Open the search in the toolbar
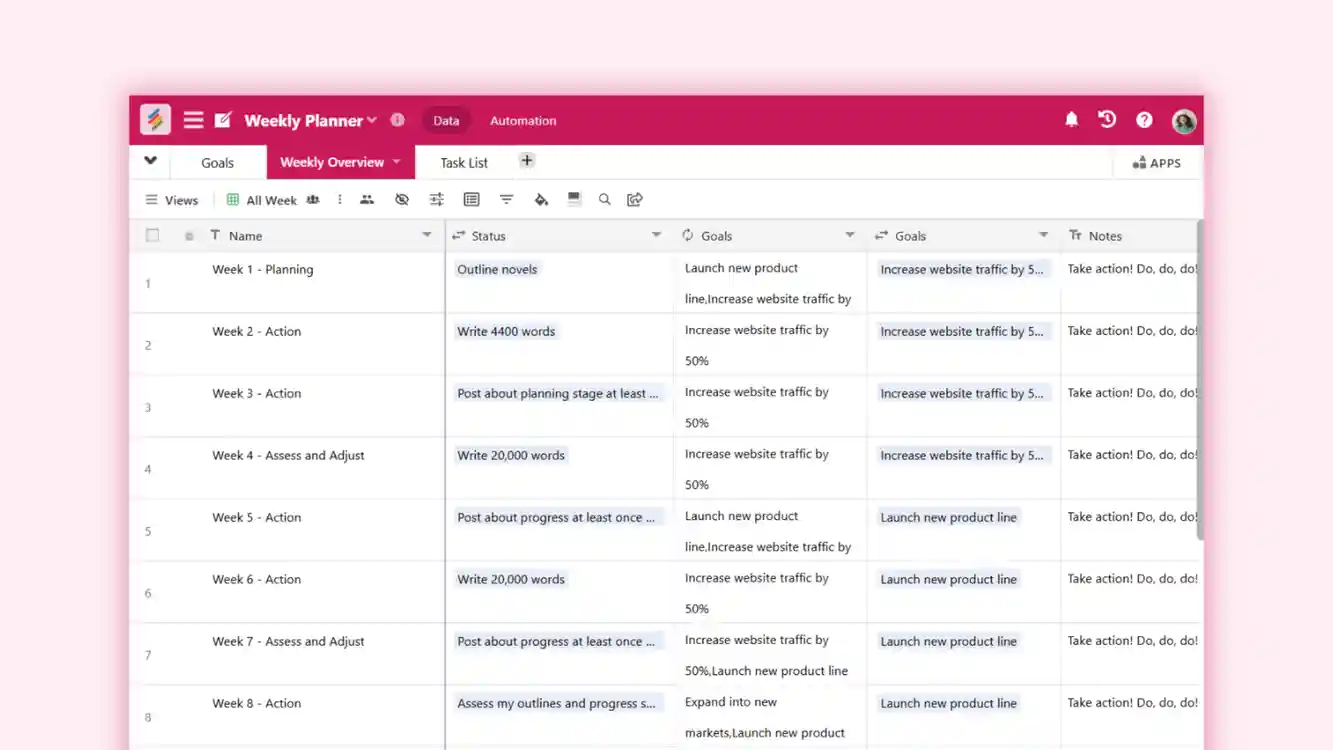Screen dimensions: 1333x750 (605, 199)
